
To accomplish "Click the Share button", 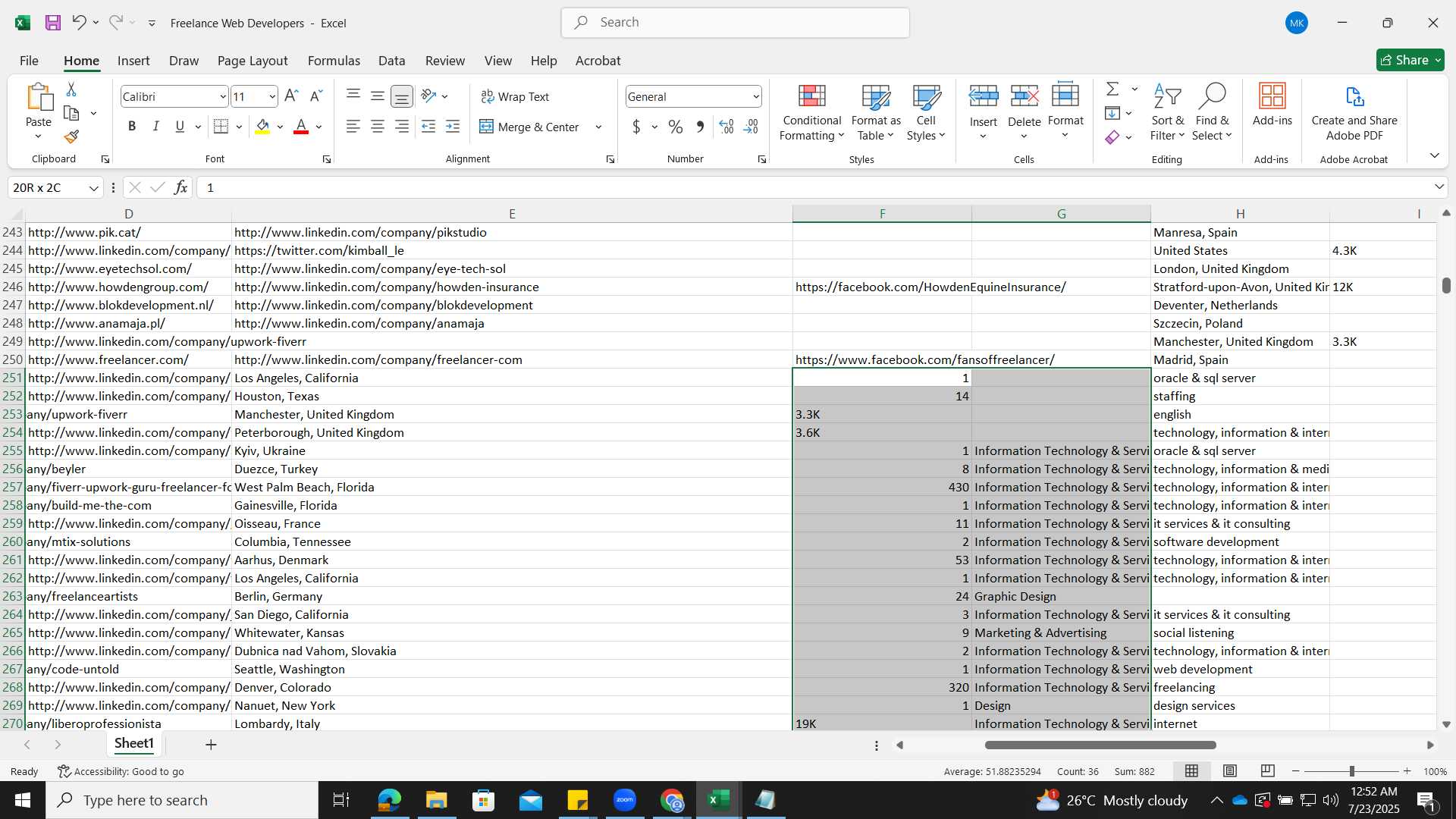I will [1410, 60].
